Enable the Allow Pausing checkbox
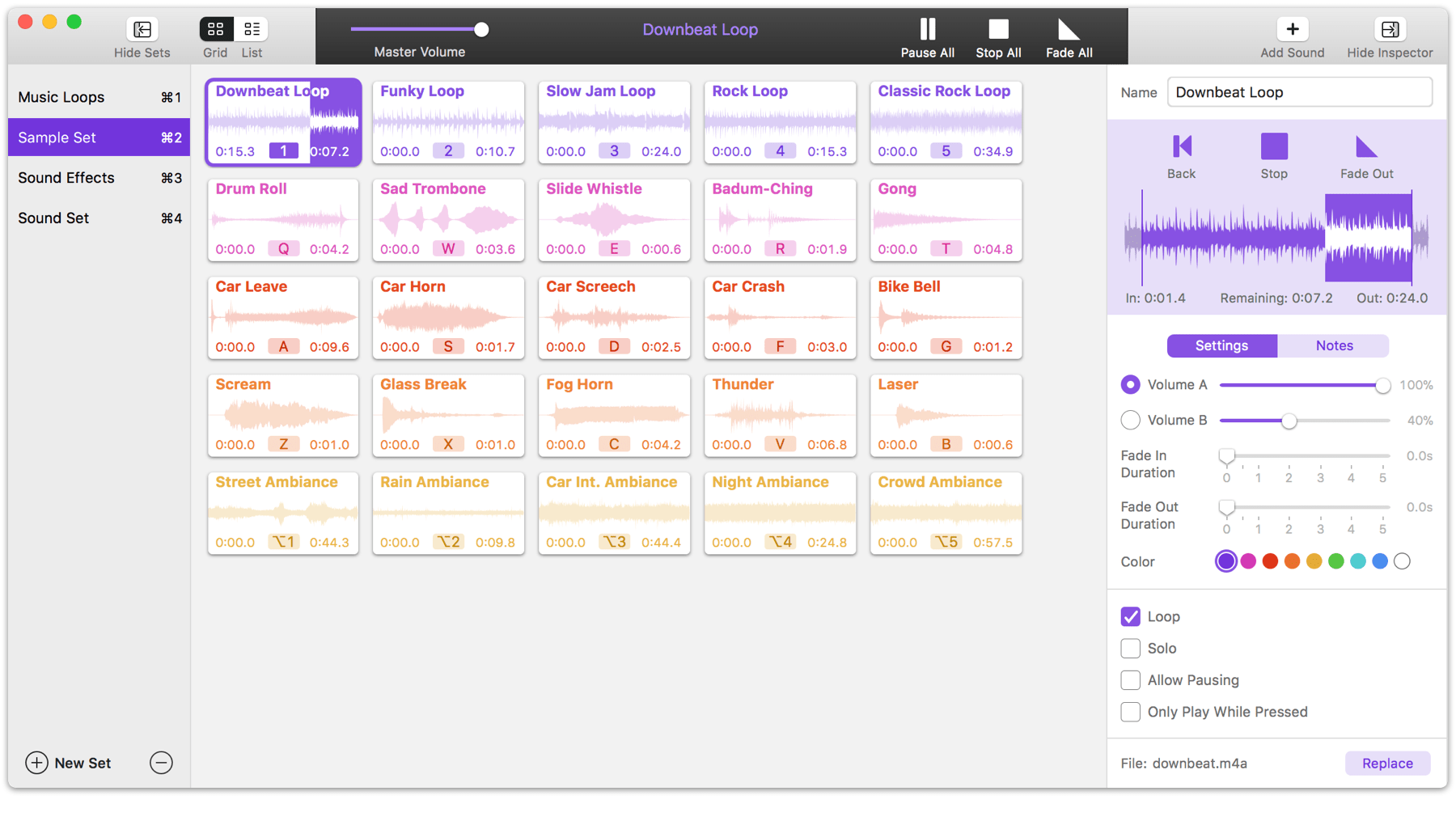 [1130, 680]
